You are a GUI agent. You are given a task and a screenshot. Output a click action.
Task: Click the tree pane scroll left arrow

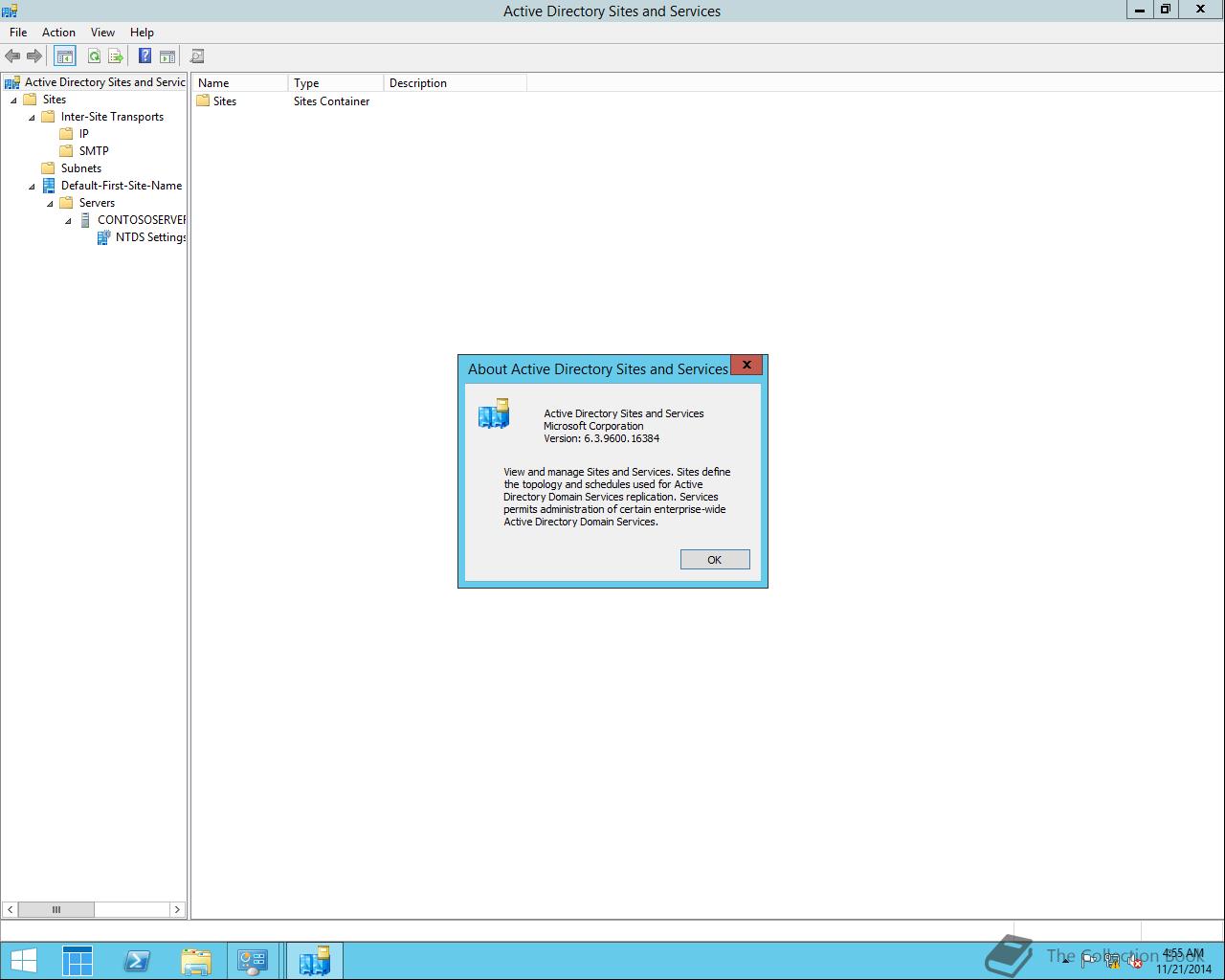pyautogui.click(x=11, y=909)
